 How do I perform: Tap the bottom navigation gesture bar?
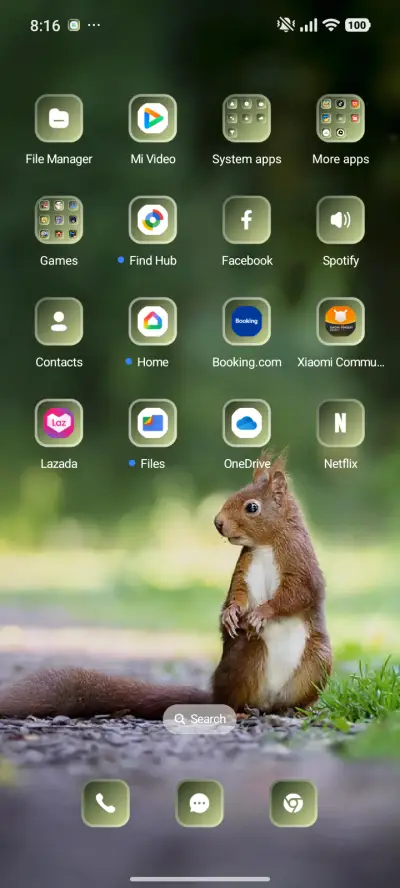pos(200,879)
